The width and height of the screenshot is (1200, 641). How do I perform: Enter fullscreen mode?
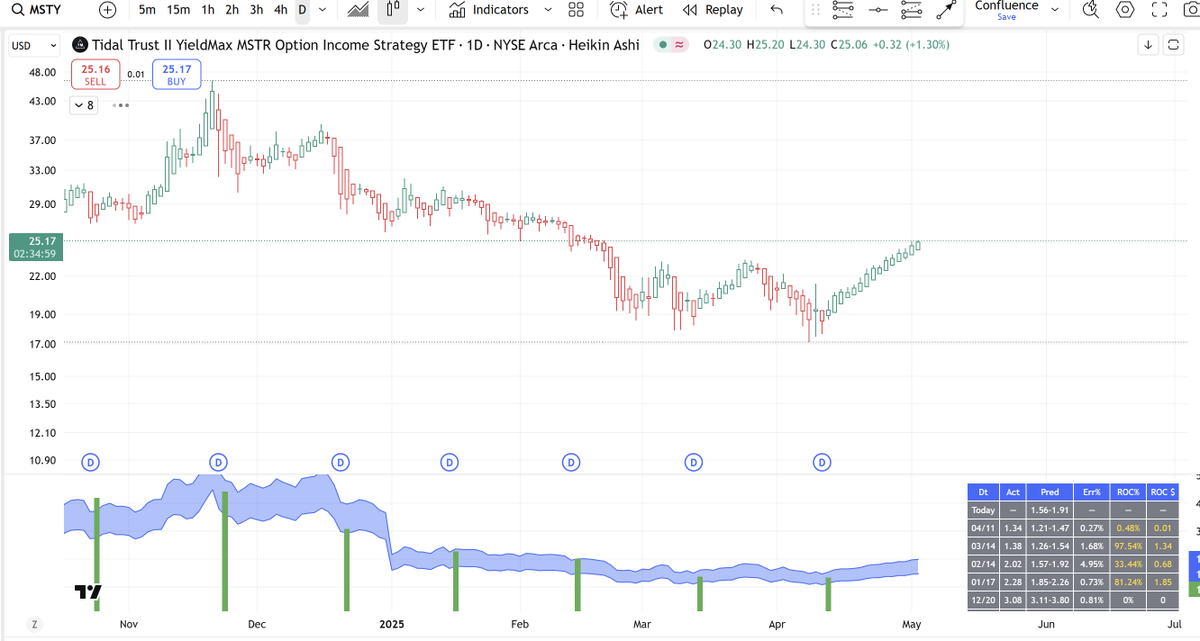(x=1160, y=10)
